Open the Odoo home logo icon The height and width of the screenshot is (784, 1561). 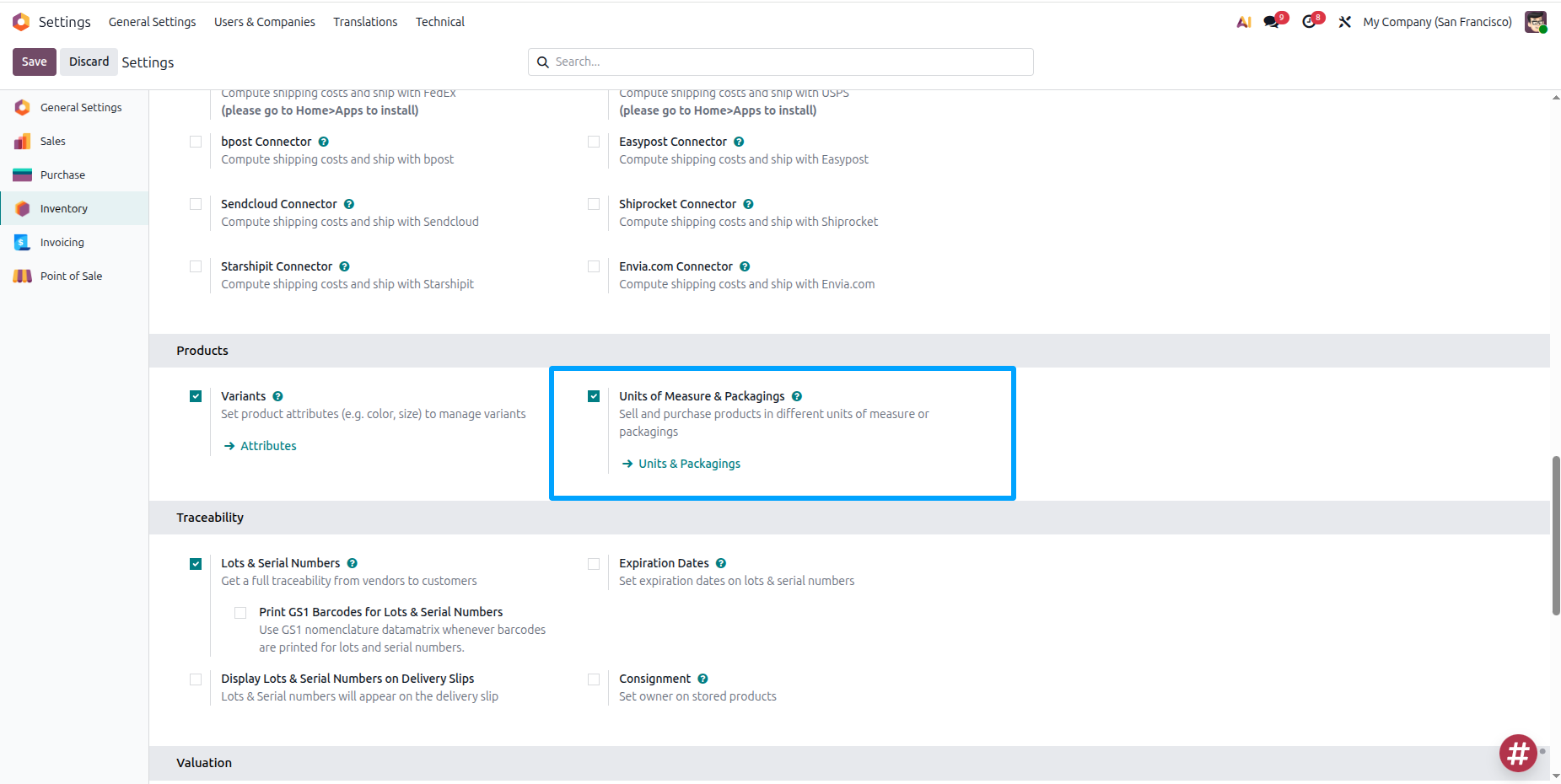click(21, 22)
